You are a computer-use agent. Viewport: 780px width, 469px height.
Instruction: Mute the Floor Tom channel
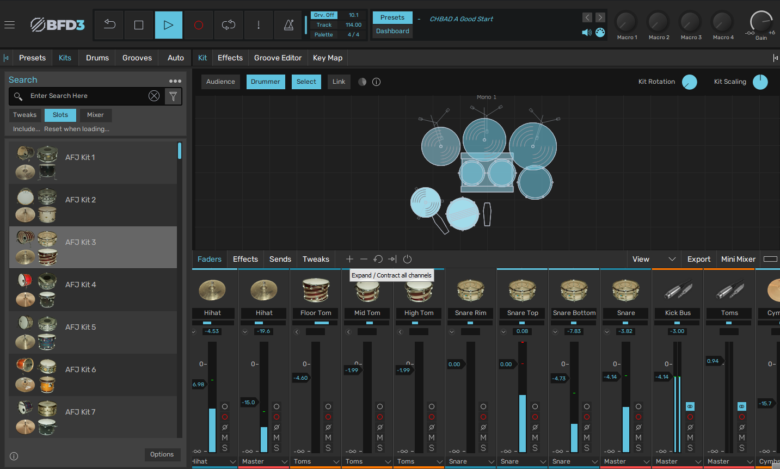[328, 438]
